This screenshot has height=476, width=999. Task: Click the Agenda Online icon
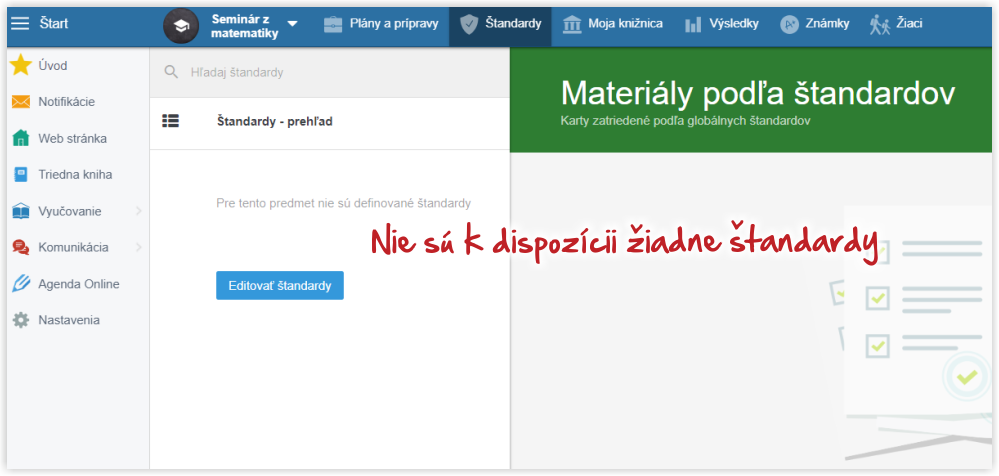coord(21,284)
